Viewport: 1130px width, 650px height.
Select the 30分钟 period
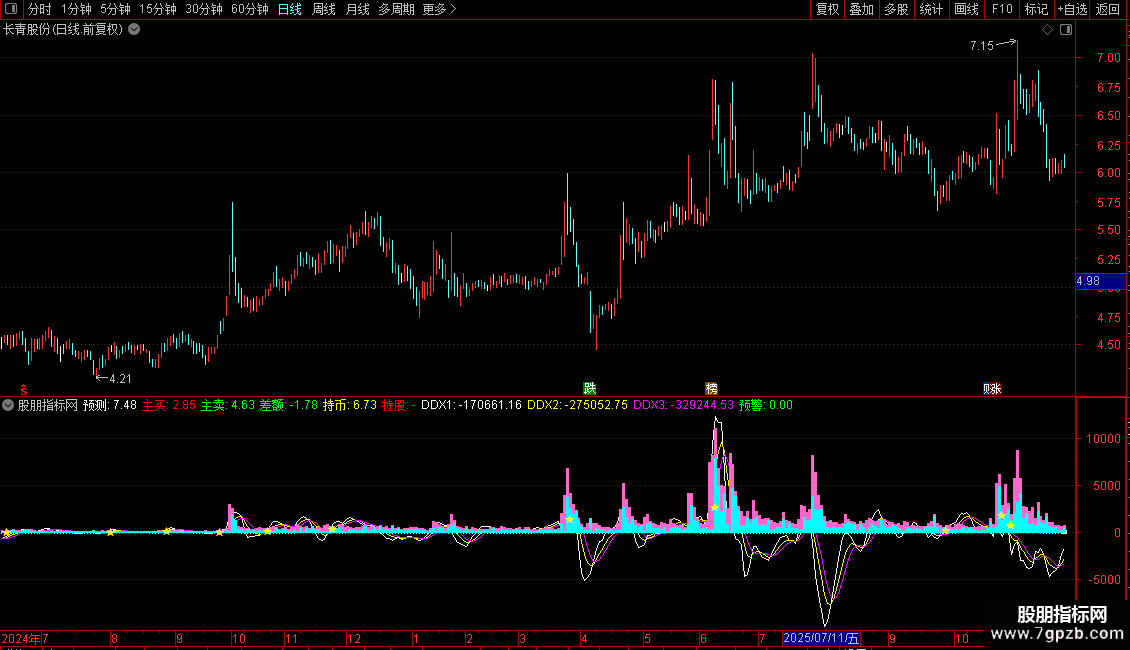pos(203,9)
